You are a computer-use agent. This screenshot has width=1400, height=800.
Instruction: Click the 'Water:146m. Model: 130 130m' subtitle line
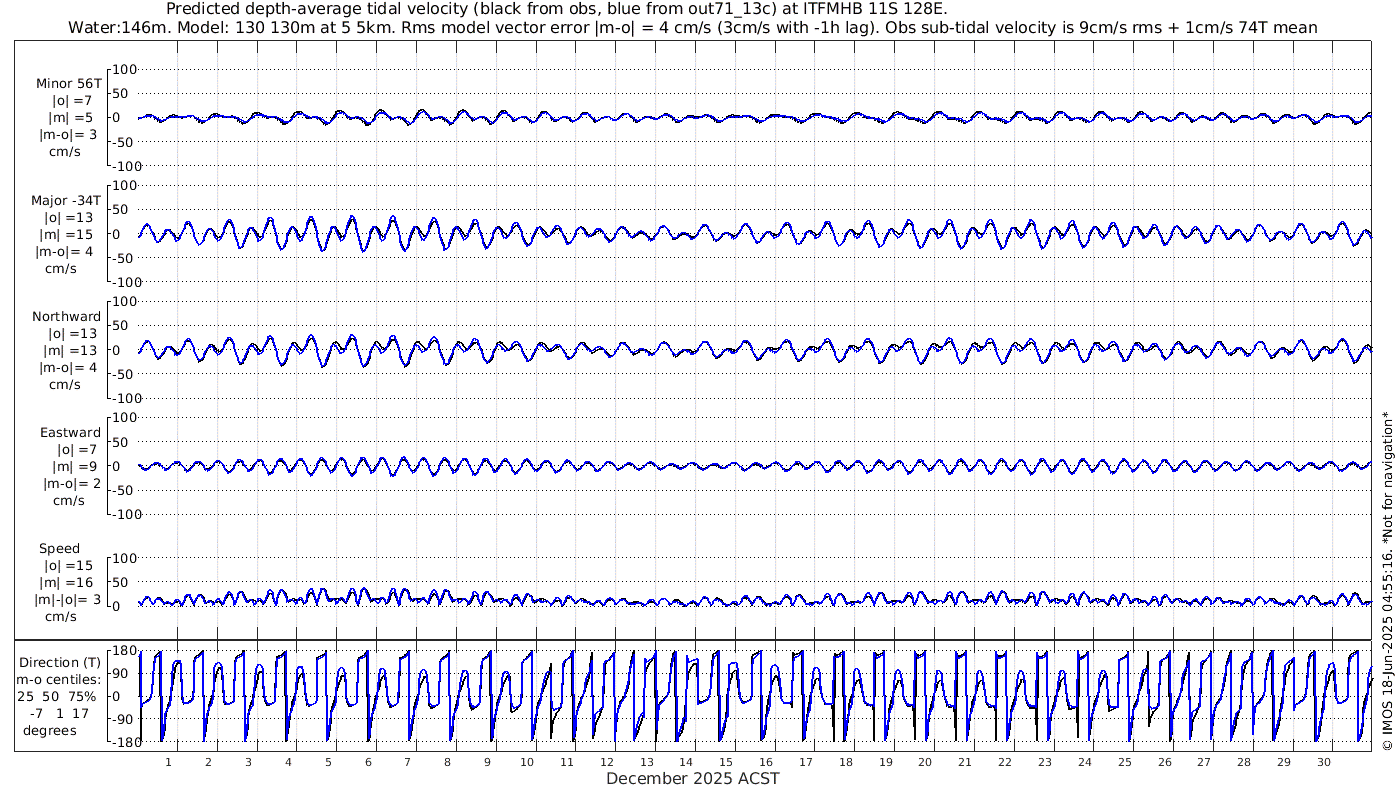click(692, 27)
